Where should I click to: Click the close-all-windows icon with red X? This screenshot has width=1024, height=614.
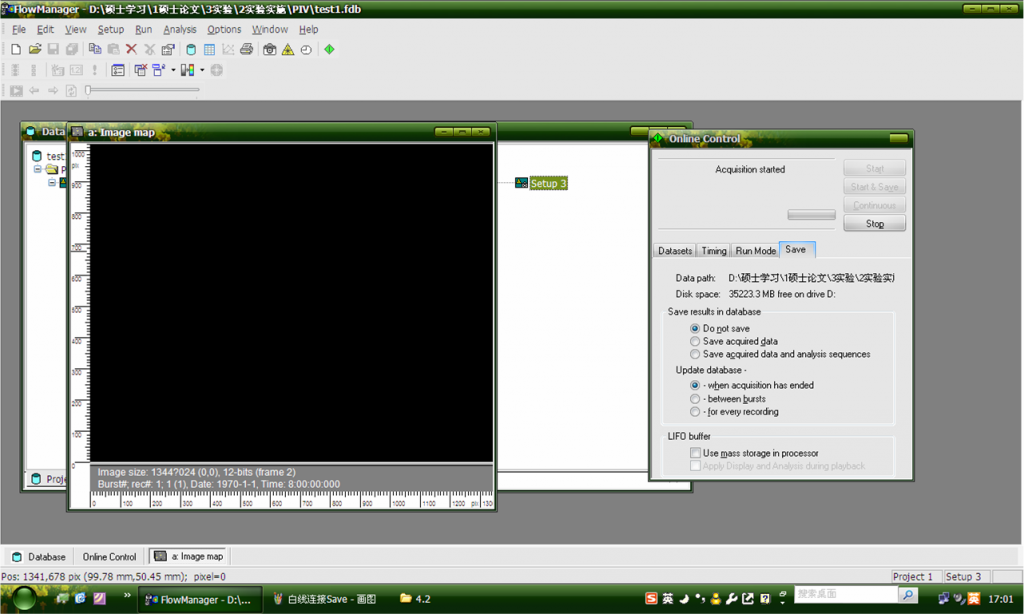(x=140, y=70)
